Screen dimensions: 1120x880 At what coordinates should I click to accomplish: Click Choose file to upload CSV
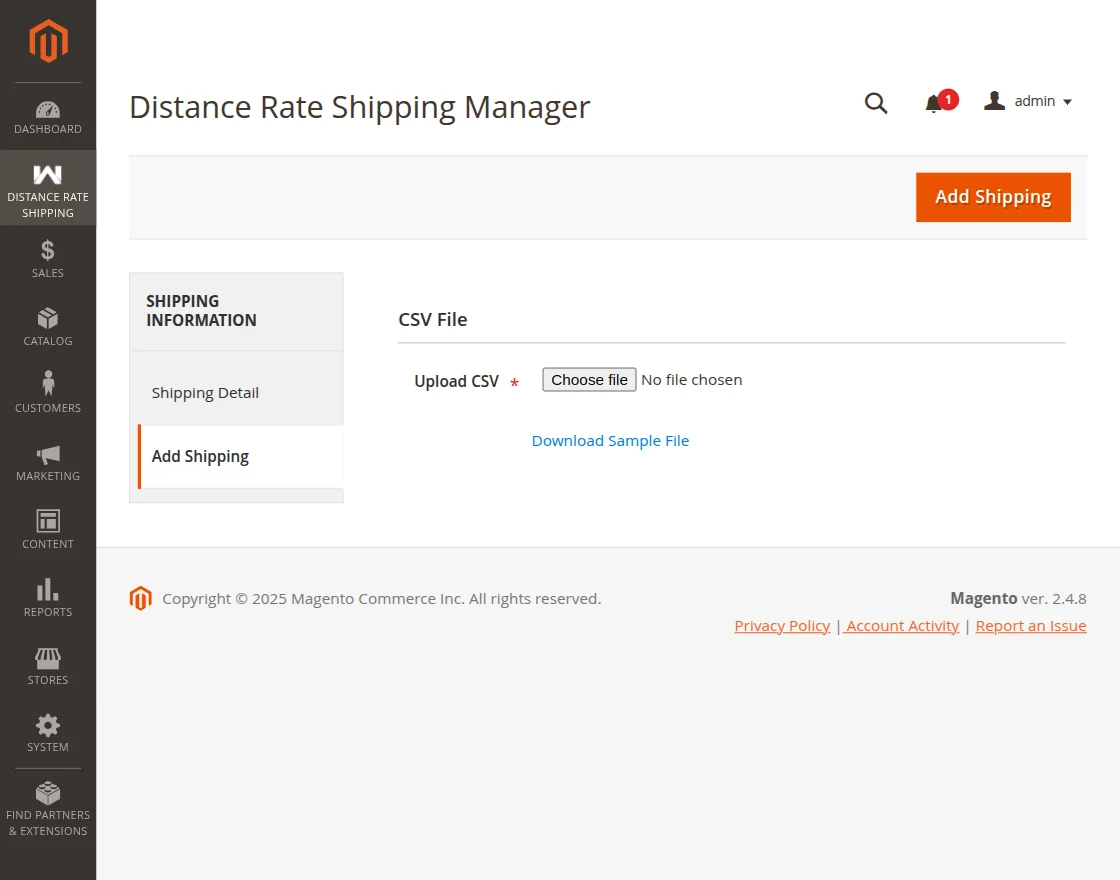[589, 379]
